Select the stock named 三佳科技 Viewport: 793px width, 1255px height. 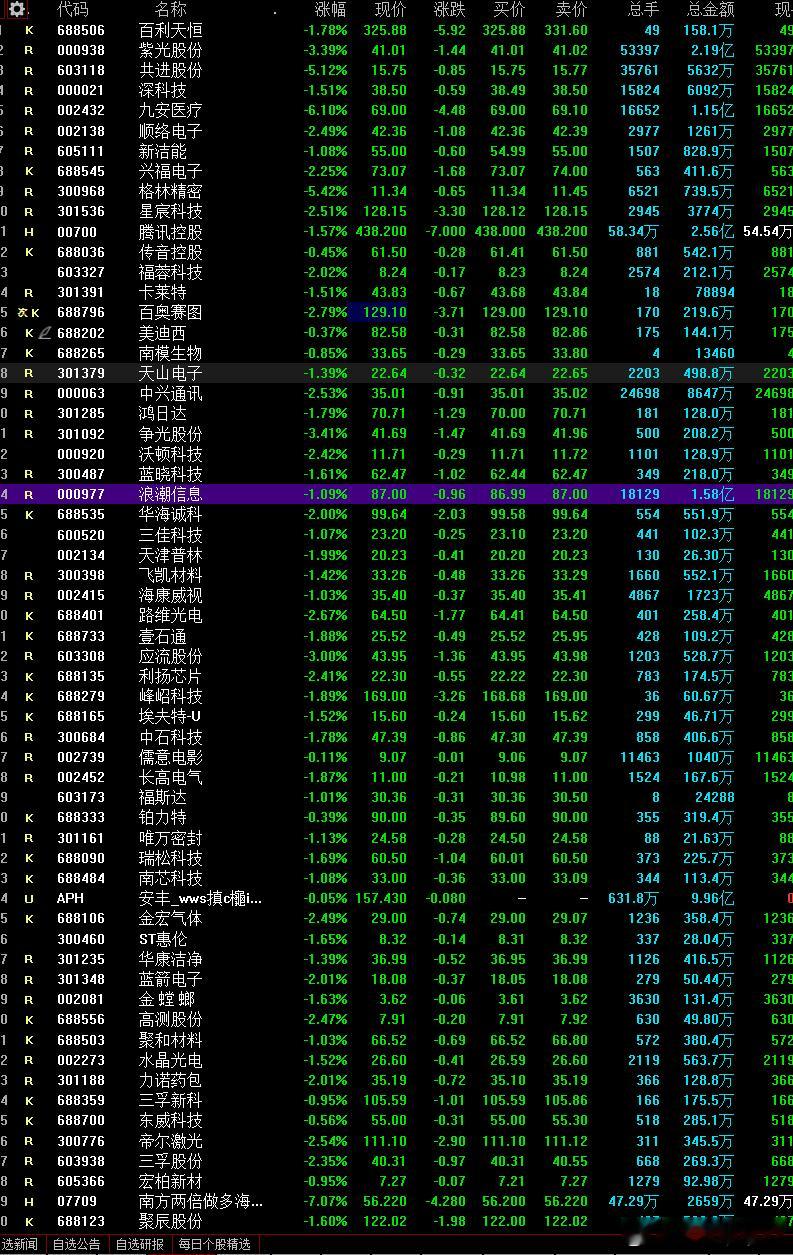pos(170,535)
